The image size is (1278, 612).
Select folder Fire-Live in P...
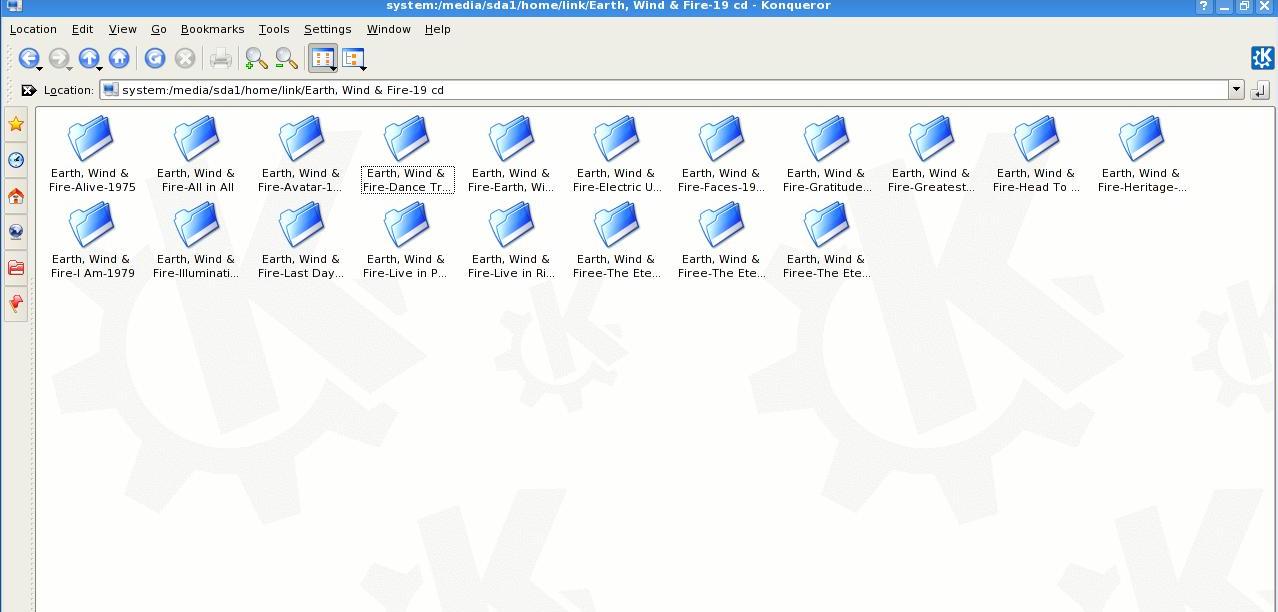[407, 239]
